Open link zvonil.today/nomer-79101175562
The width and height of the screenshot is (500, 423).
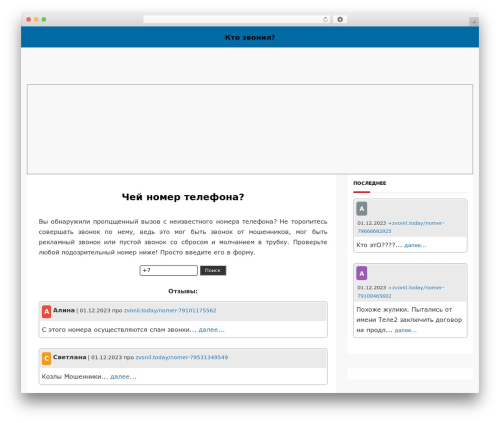point(170,310)
